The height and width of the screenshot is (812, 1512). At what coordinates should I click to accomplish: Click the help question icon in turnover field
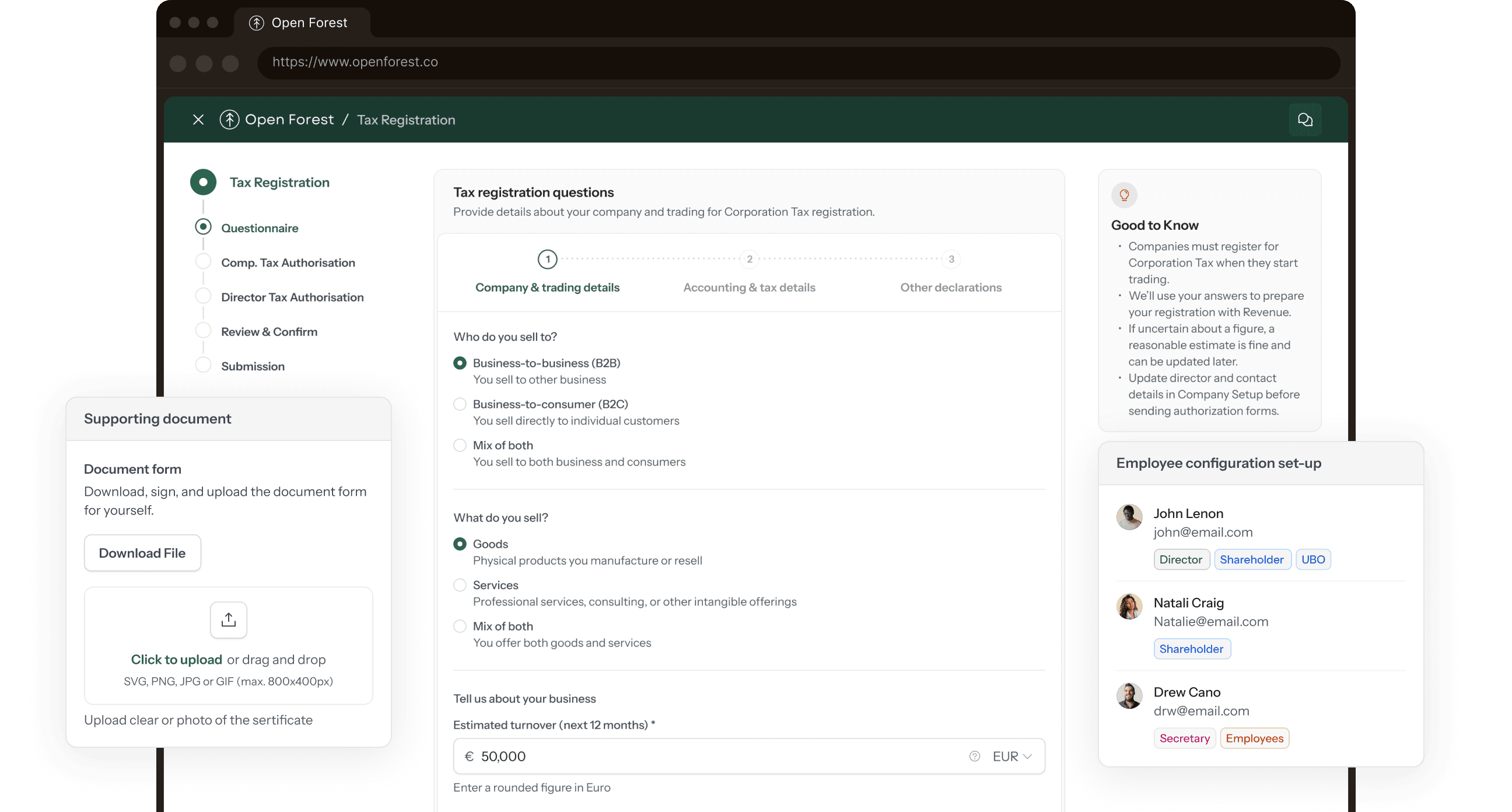[974, 756]
